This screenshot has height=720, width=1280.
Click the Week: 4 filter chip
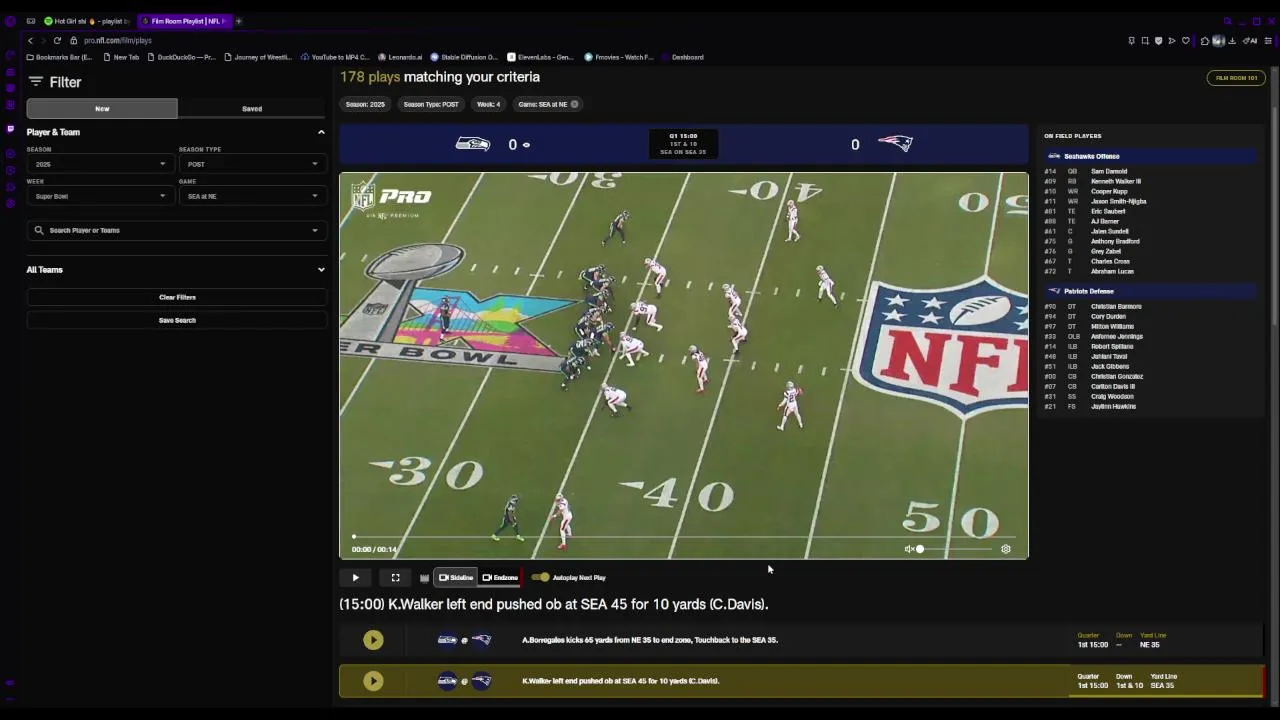[x=488, y=104]
